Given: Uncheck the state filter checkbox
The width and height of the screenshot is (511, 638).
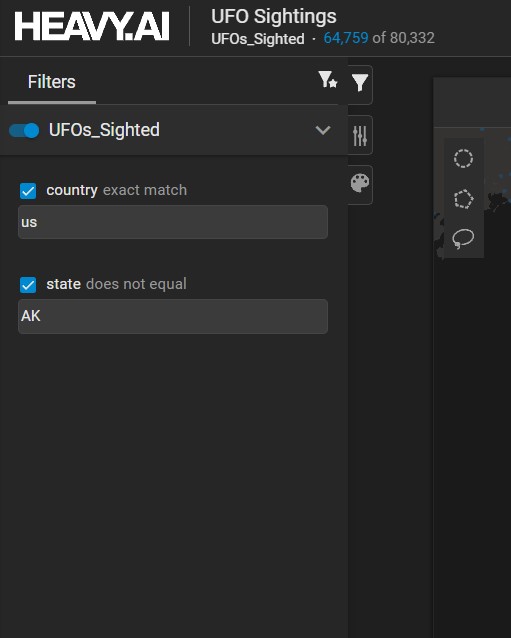Looking at the screenshot, I should 28,285.
